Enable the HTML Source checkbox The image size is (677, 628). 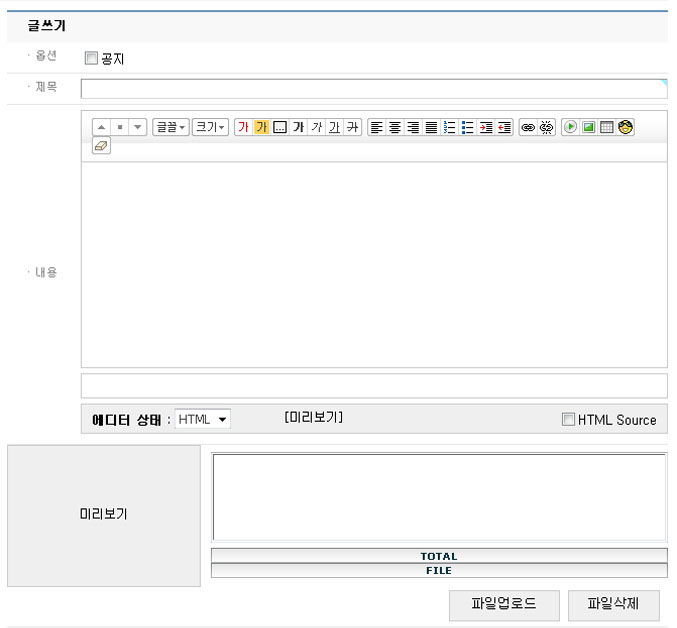coord(568,420)
